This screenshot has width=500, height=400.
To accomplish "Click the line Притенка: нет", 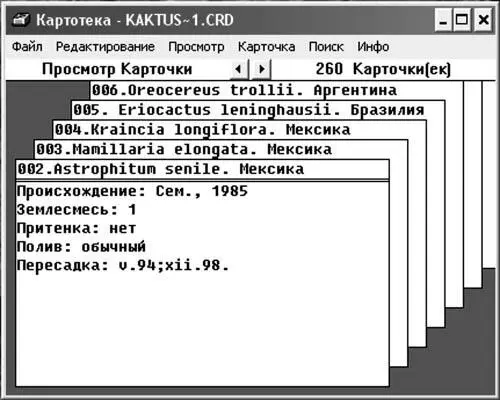I will pyautogui.click(x=76, y=228).
